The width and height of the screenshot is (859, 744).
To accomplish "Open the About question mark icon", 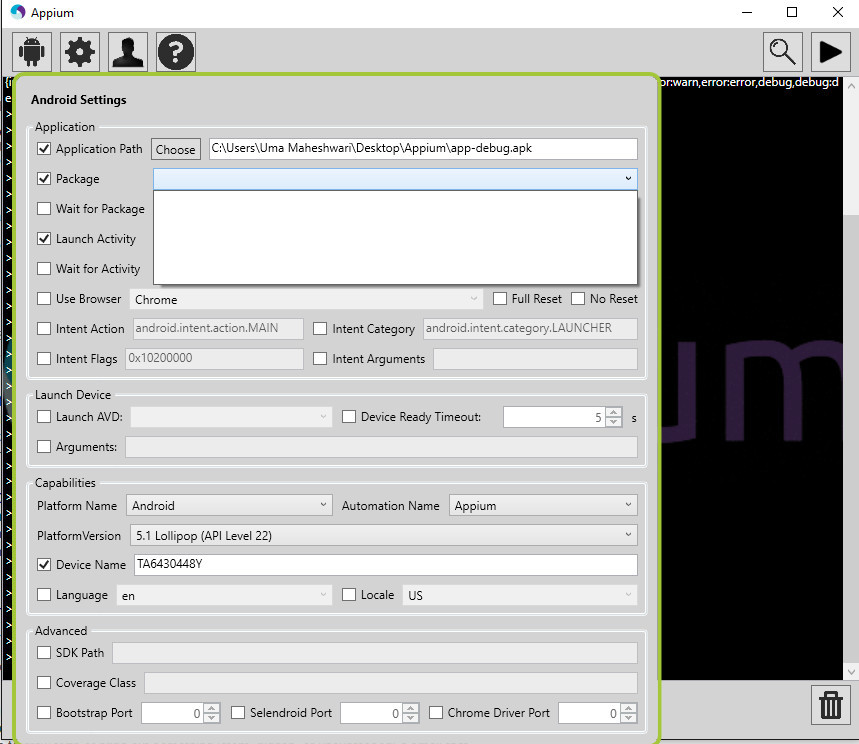I will coord(176,52).
